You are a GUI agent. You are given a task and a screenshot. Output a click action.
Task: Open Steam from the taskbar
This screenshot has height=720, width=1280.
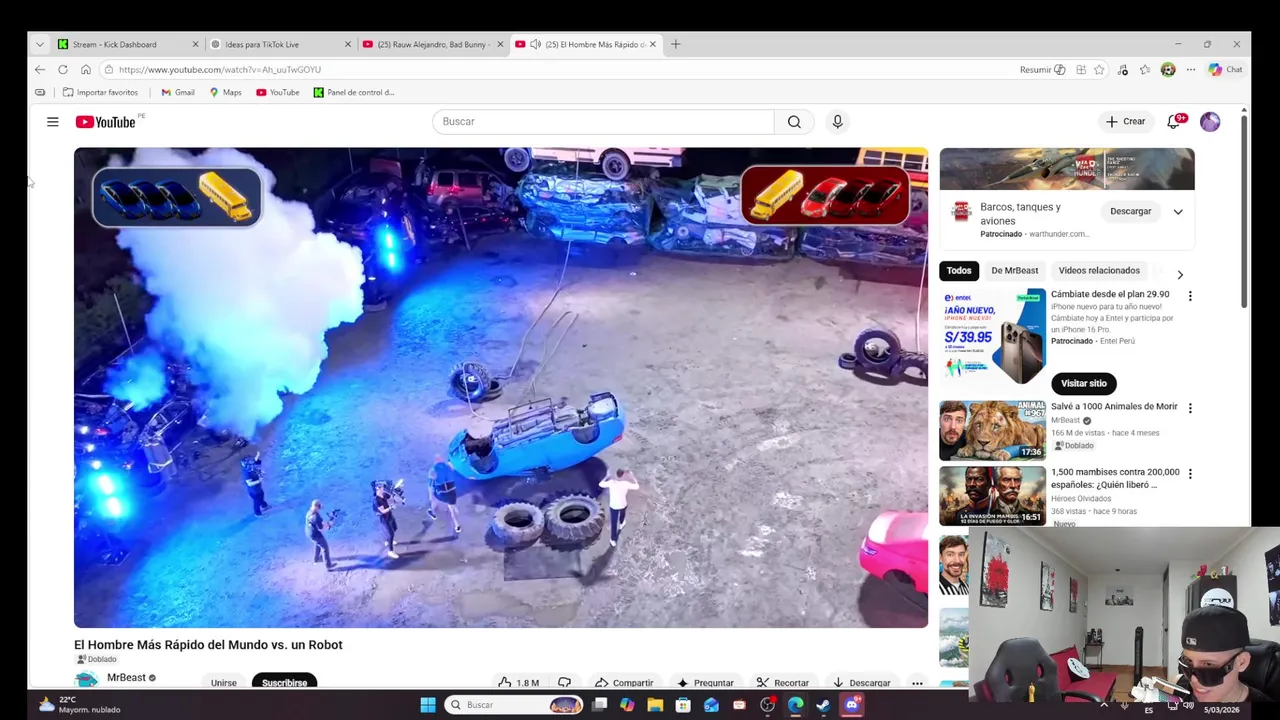(823, 705)
